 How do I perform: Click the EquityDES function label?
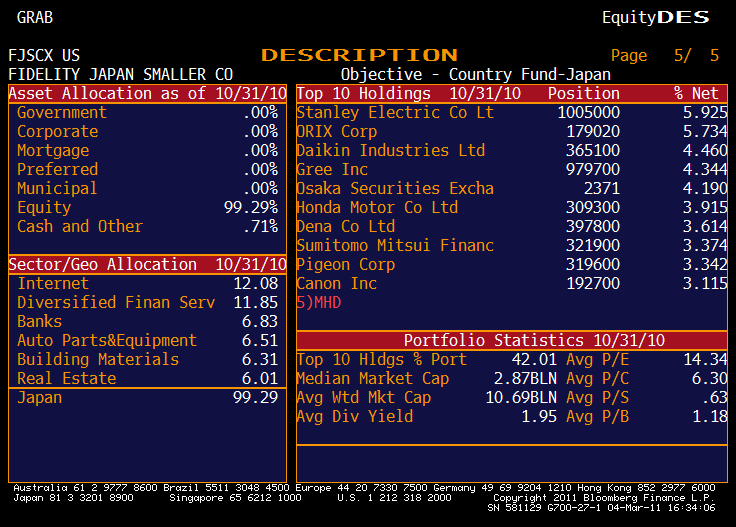tap(655, 17)
